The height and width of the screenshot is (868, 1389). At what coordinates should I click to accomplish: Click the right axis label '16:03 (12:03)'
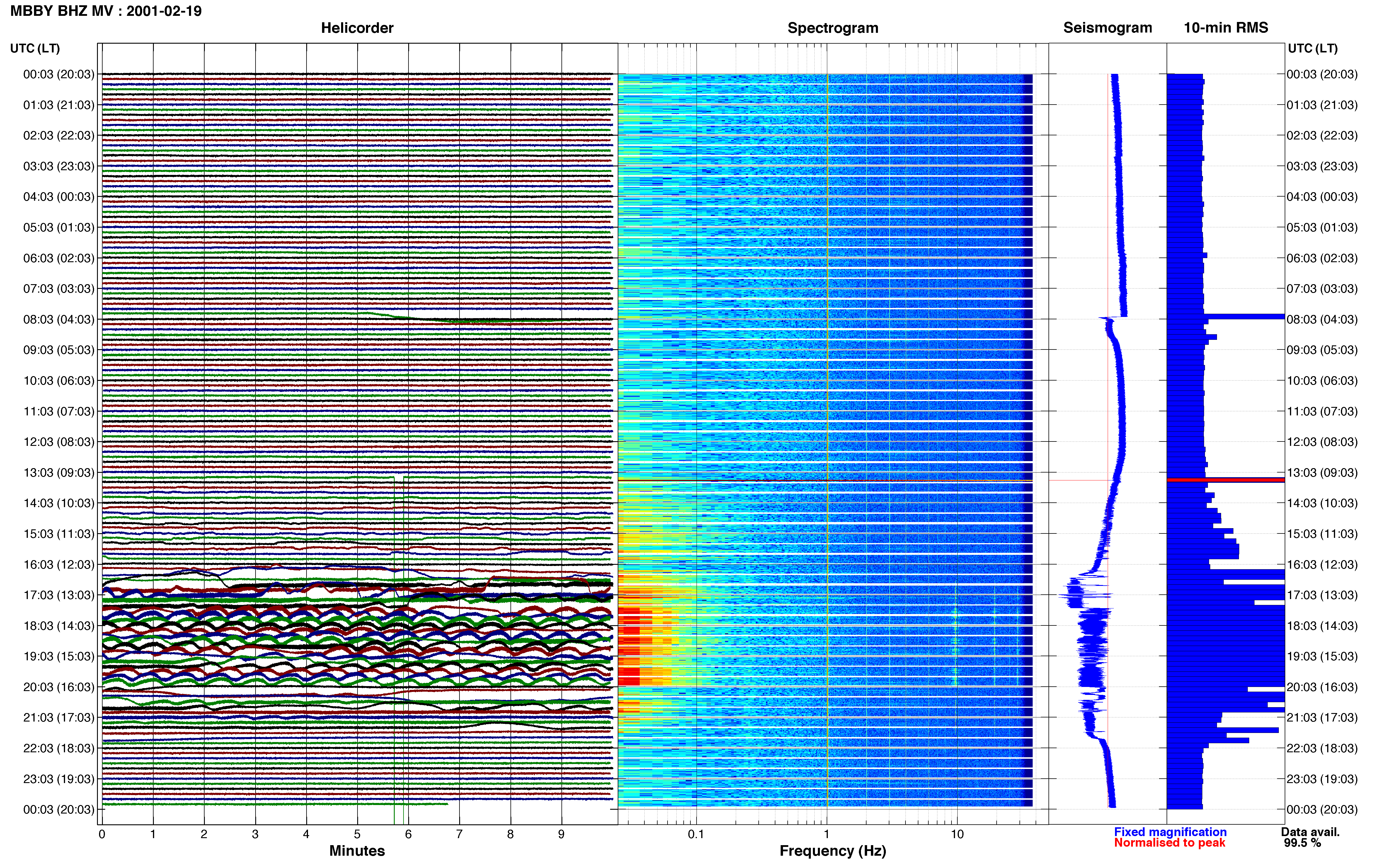(1322, 564)
